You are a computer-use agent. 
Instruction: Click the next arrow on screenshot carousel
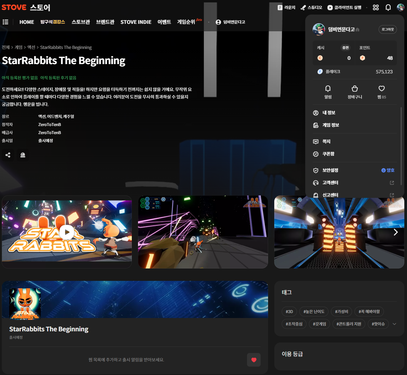[x=396, y=232]
